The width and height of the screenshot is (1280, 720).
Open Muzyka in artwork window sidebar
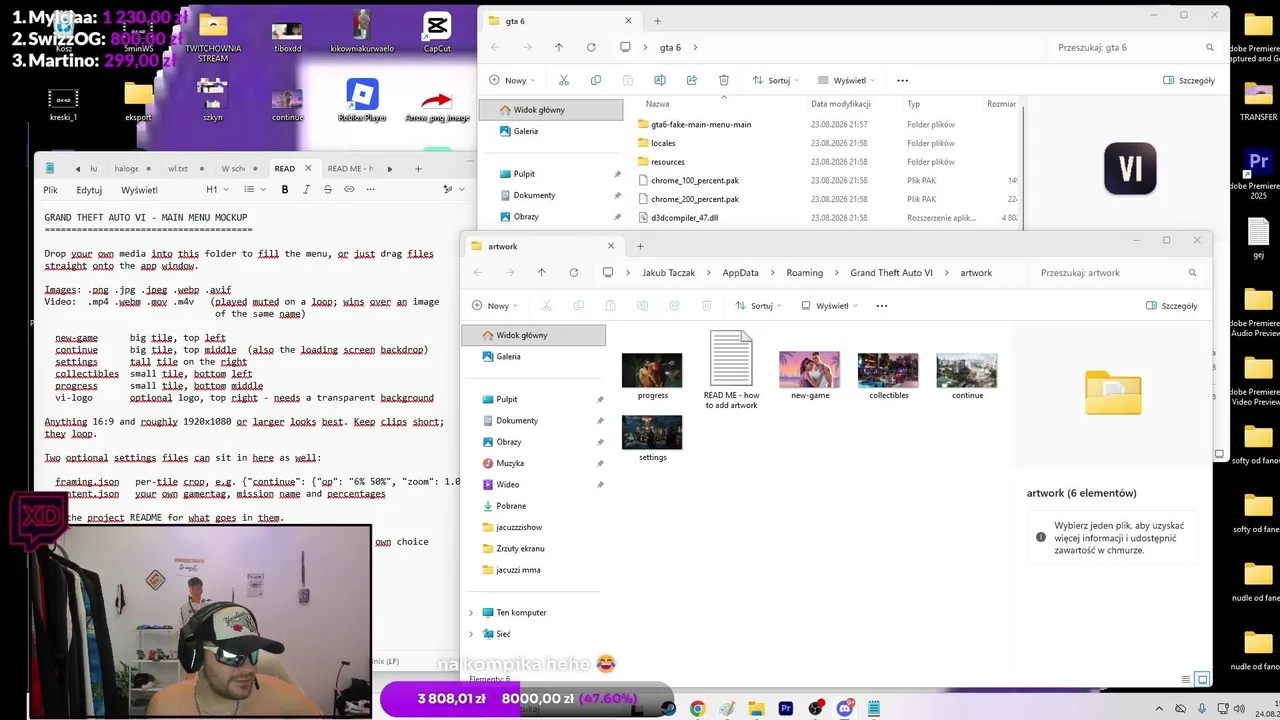click(510, 463)
